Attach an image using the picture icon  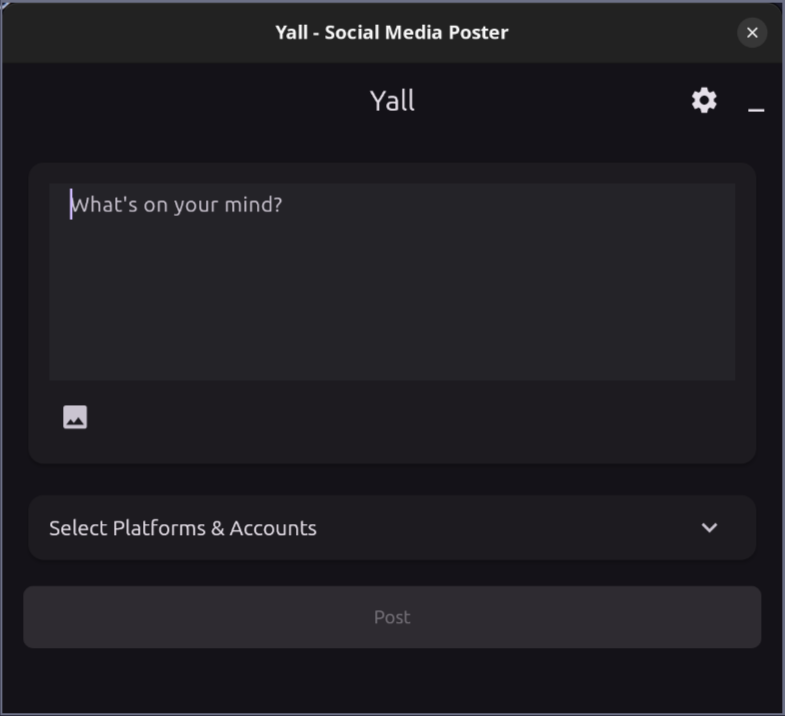(75, 417)
